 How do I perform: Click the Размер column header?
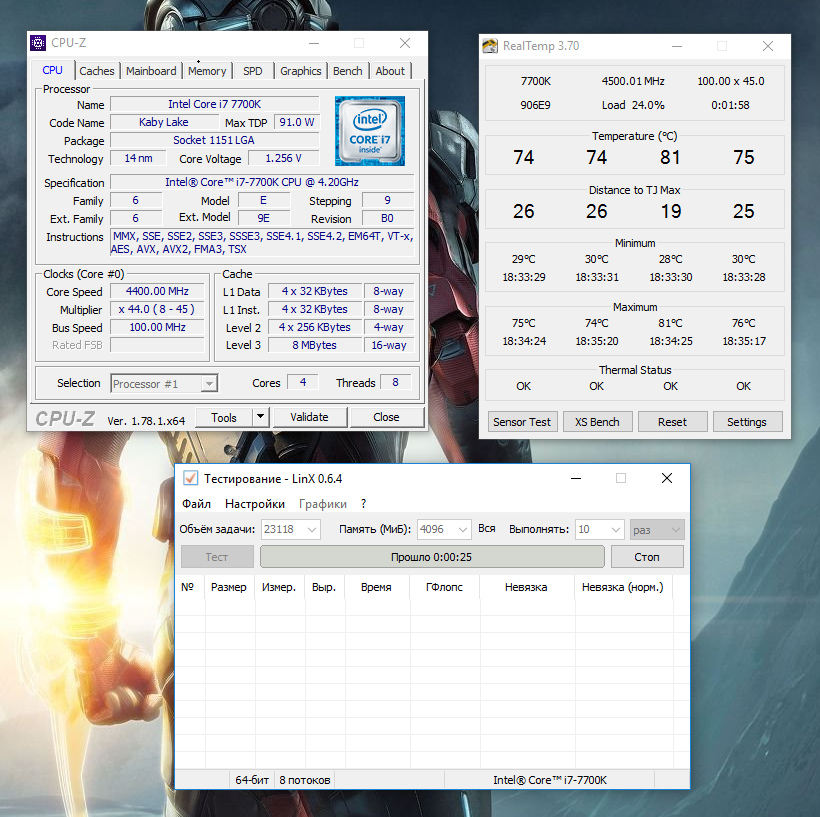pyautogui.click(x=229, y=587)
